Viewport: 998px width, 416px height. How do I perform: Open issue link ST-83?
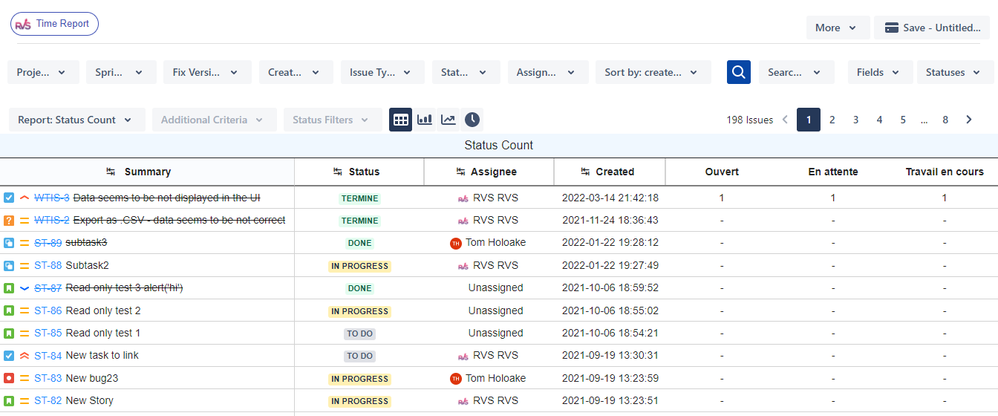point(48,378)
